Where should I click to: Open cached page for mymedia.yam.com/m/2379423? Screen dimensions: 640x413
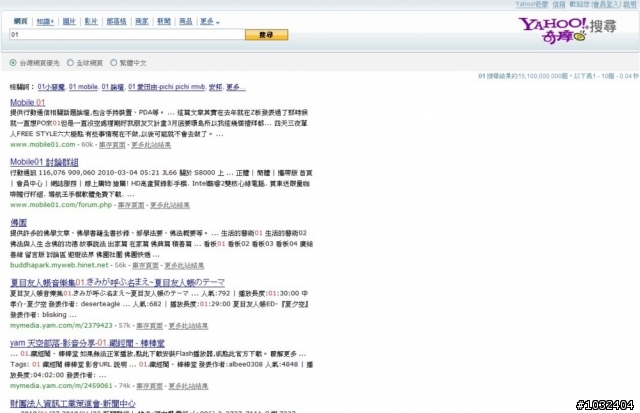point(149,326)
